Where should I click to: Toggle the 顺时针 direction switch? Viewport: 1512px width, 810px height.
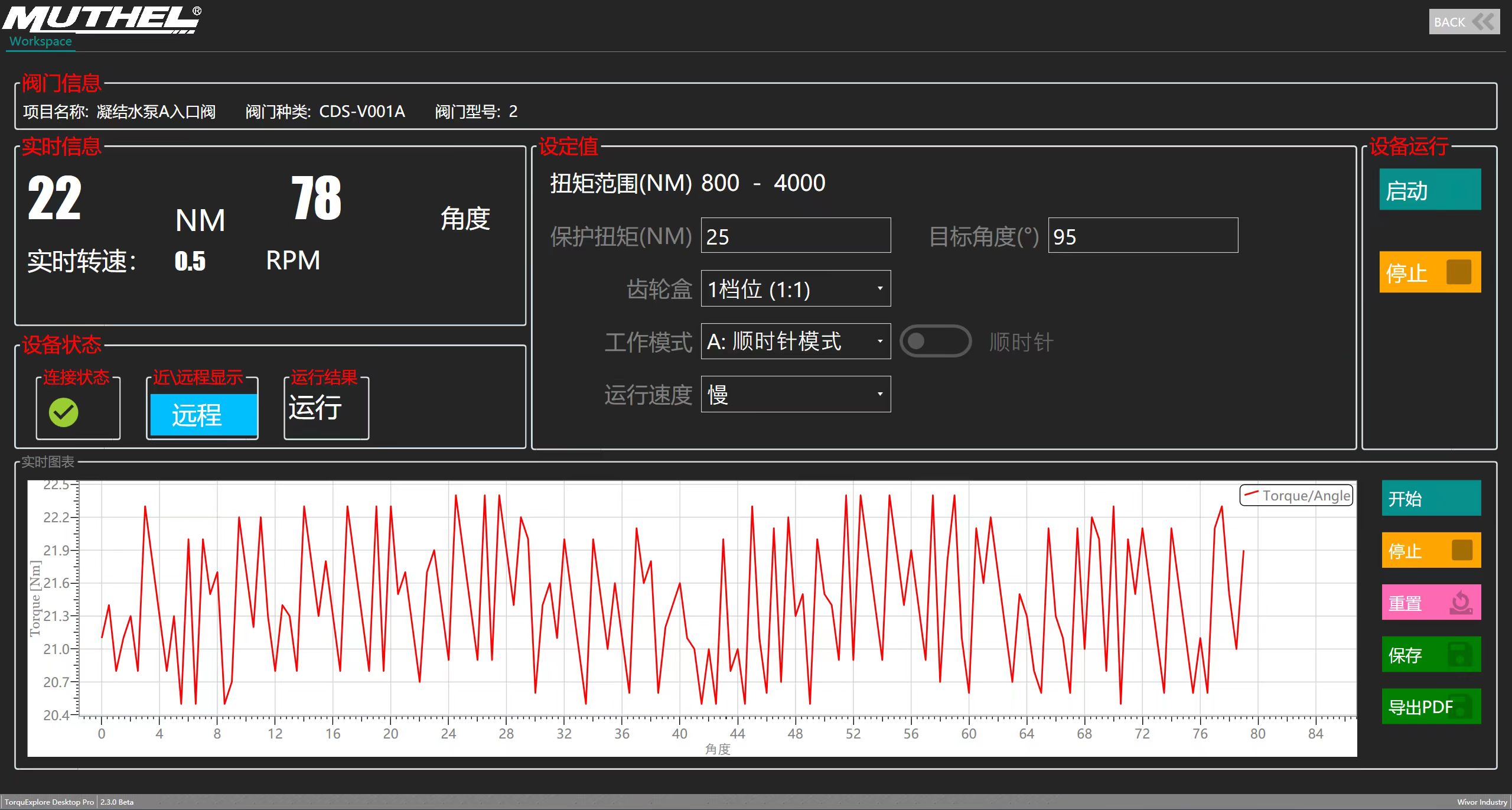[x=936, y=341]
